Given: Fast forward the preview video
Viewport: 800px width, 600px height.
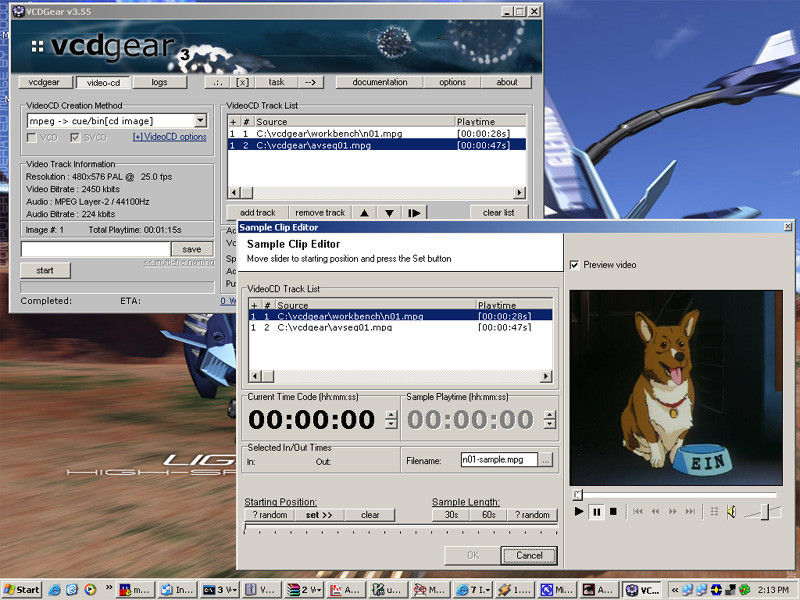Looking at the screenshot, I should coord(672,511).
